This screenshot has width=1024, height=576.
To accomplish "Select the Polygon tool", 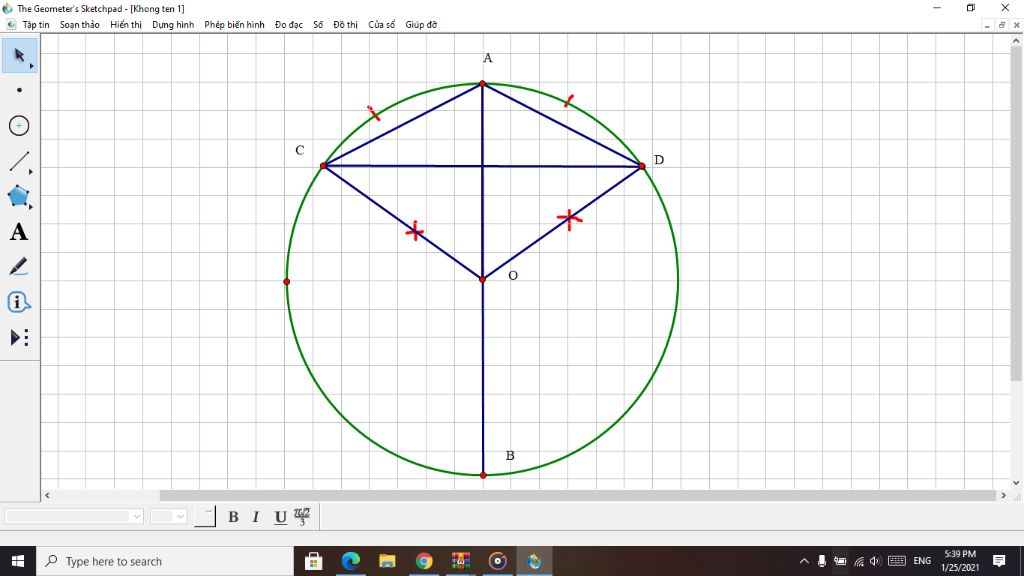I will point(19,196).
